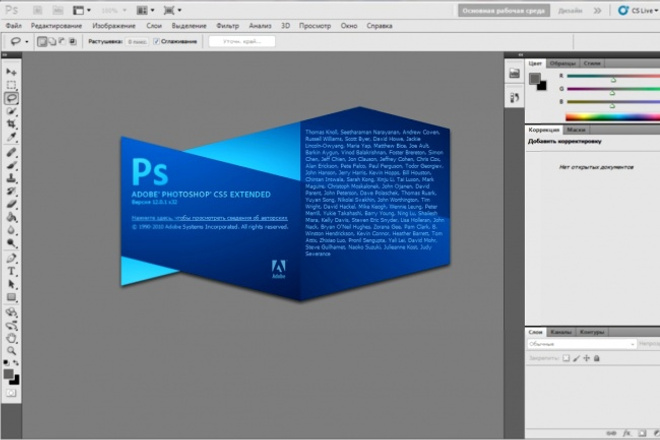Toggle lock transparent pixels in Слои panel
Viewport: 660px width, 440px height.
(x=566, y=358)
